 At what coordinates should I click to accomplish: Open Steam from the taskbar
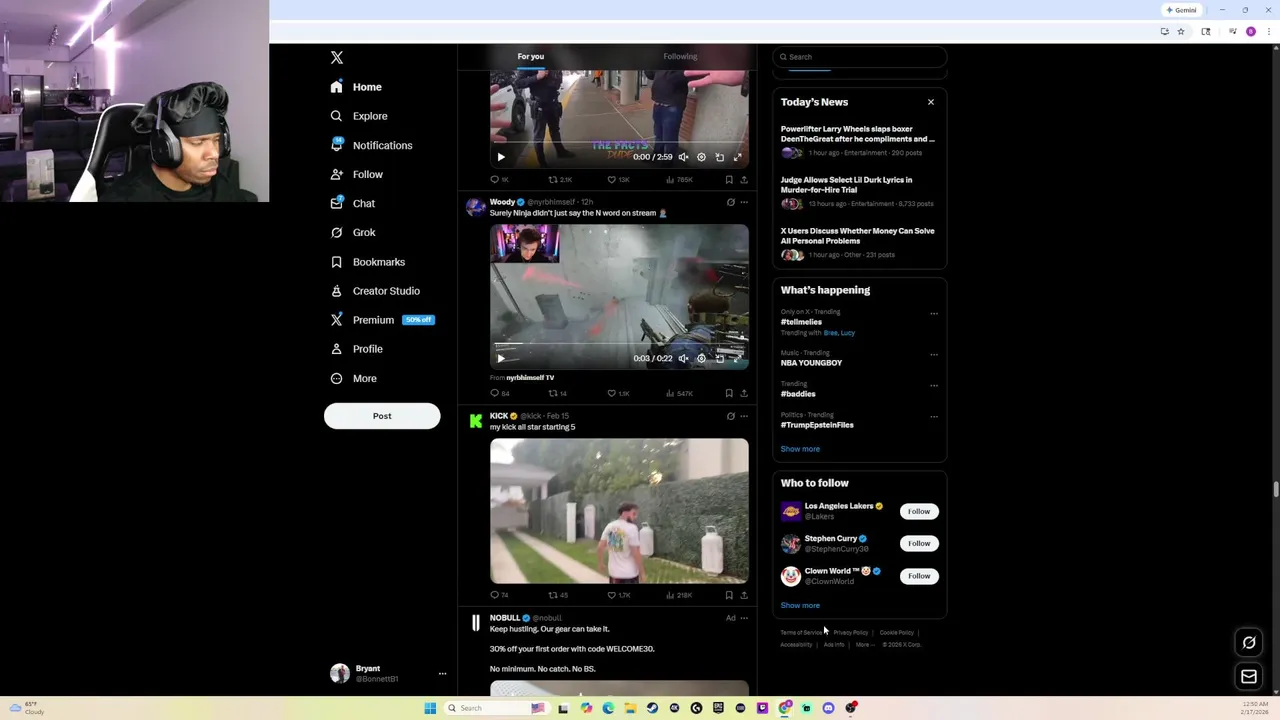pos(652,708)
